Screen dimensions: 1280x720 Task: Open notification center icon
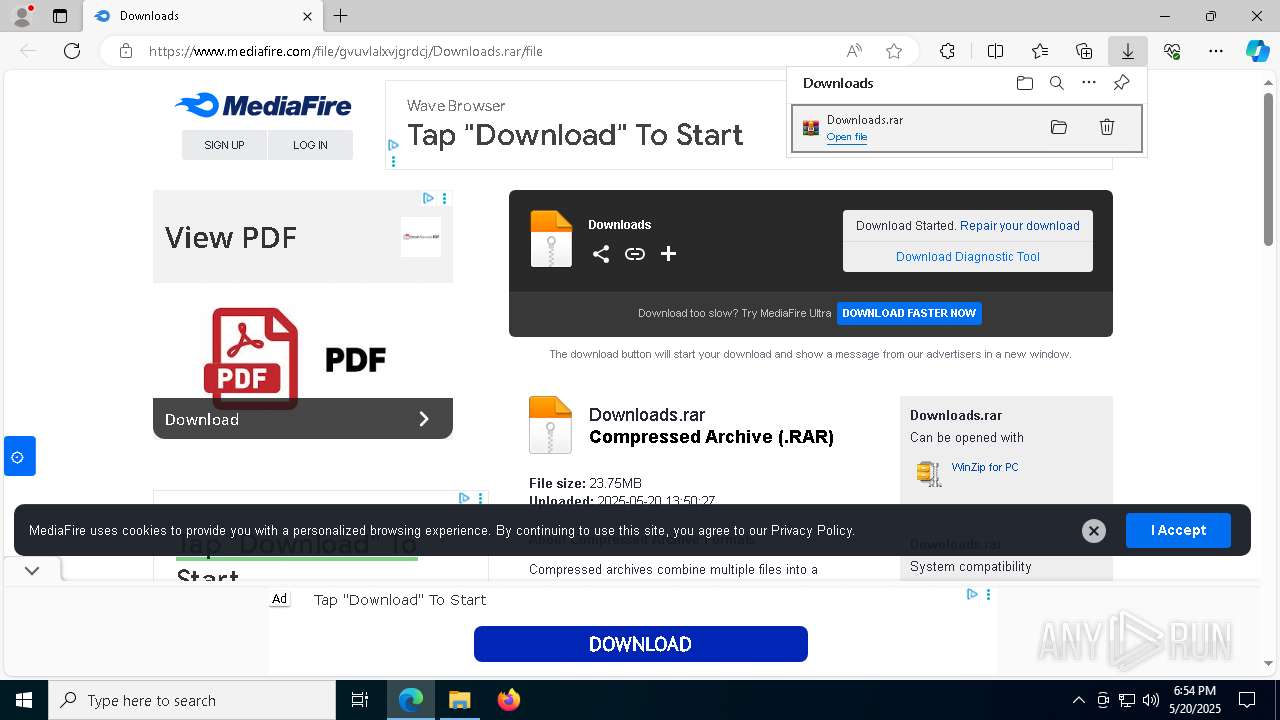(1247, 700)
